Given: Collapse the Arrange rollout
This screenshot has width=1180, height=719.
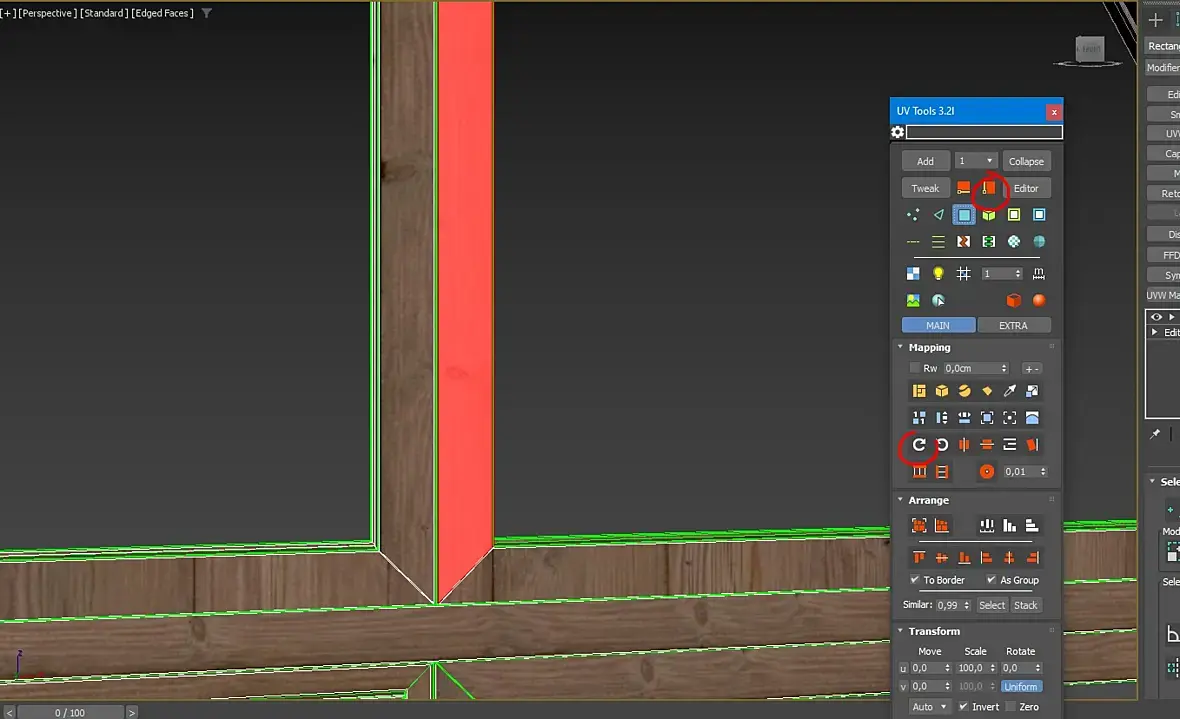Looking at the screenshot, I should [x=900, y=499].
